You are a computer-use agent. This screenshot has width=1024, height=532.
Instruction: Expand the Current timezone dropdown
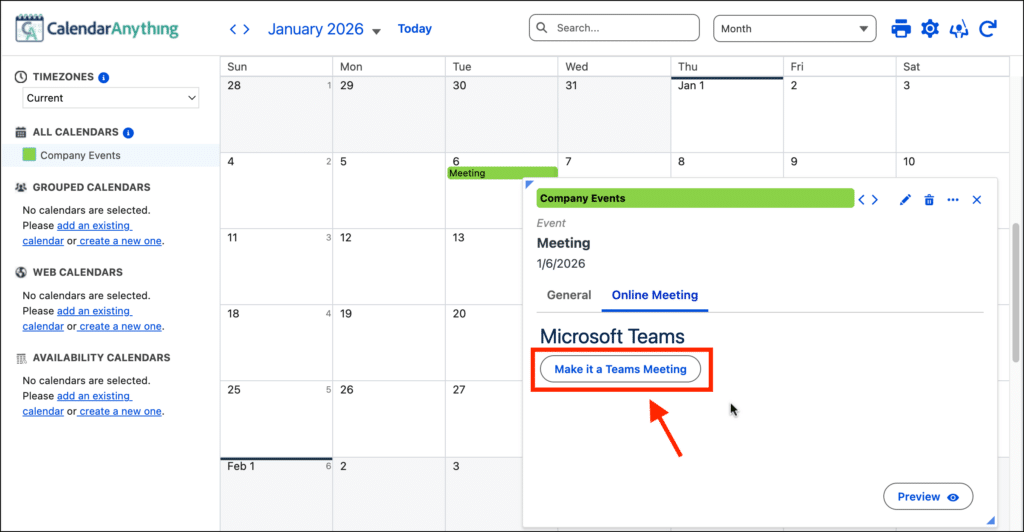[x=111, y=98]
